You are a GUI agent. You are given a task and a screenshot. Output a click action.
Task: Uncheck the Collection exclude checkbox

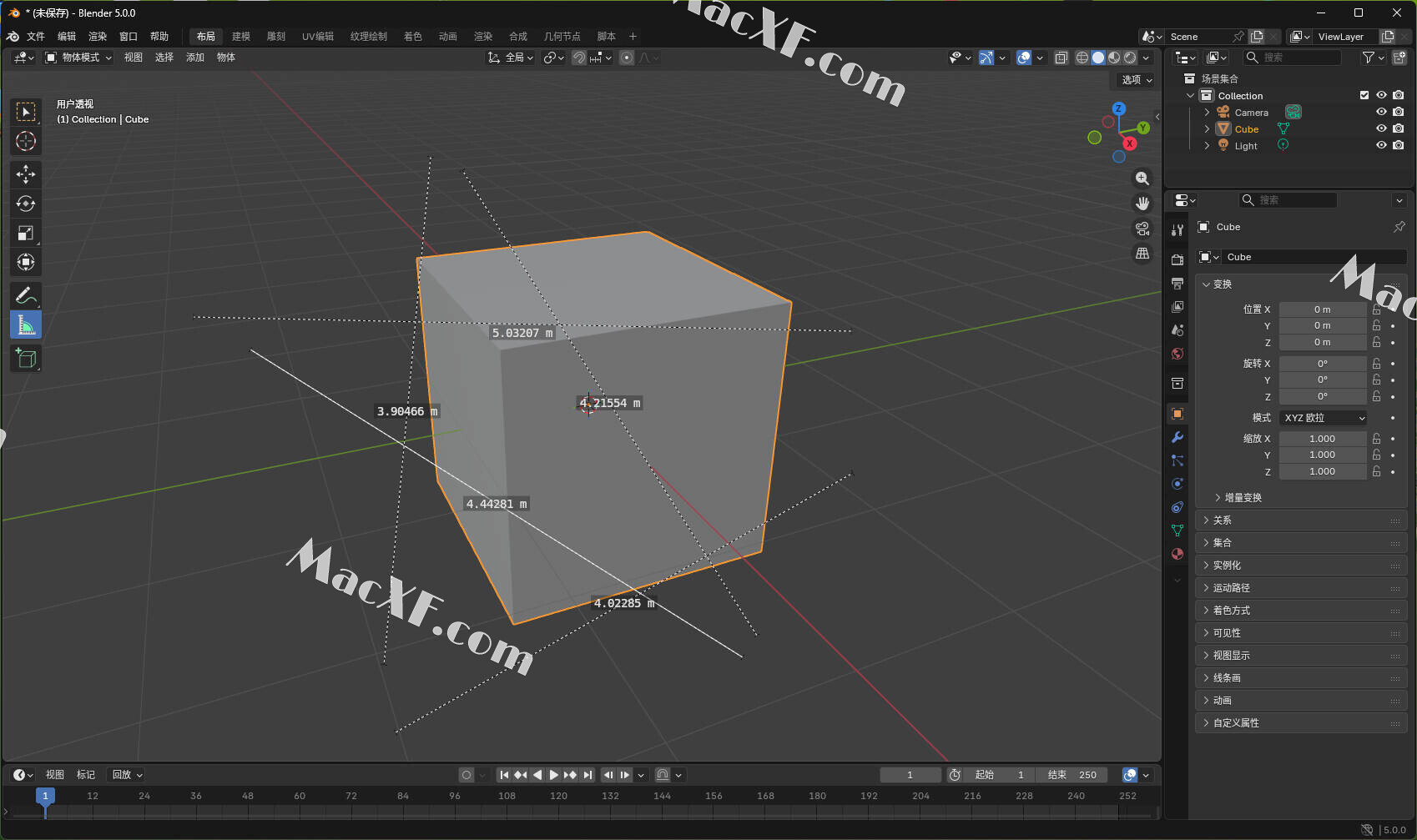coord(1364,95)
